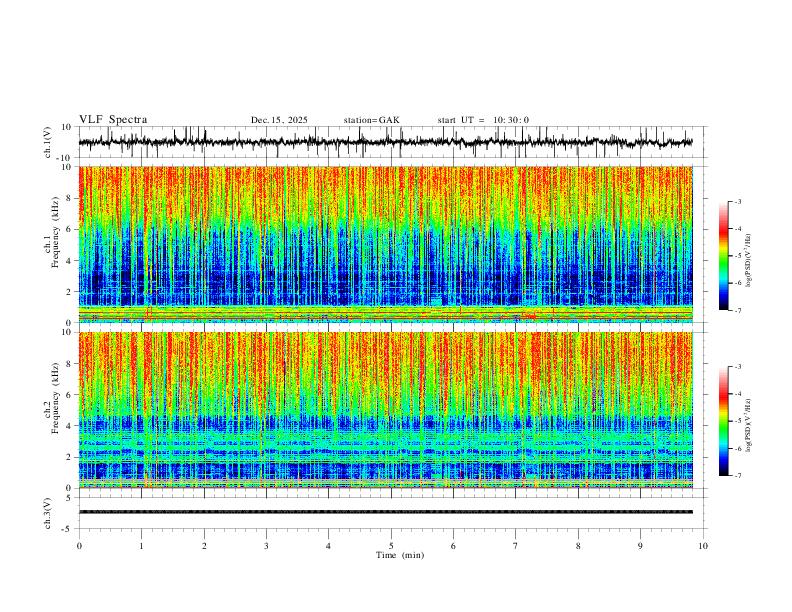The width and height of the screenshot is (792, 612).
Task: Select the date text "Dec. 15, 2025"
Action: pyautogui.click(x=279, y=120)
